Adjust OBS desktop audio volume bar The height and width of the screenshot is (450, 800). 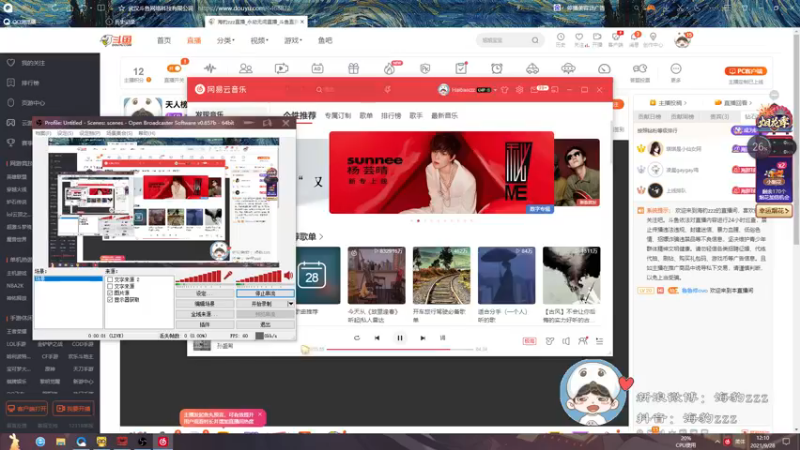259,277
